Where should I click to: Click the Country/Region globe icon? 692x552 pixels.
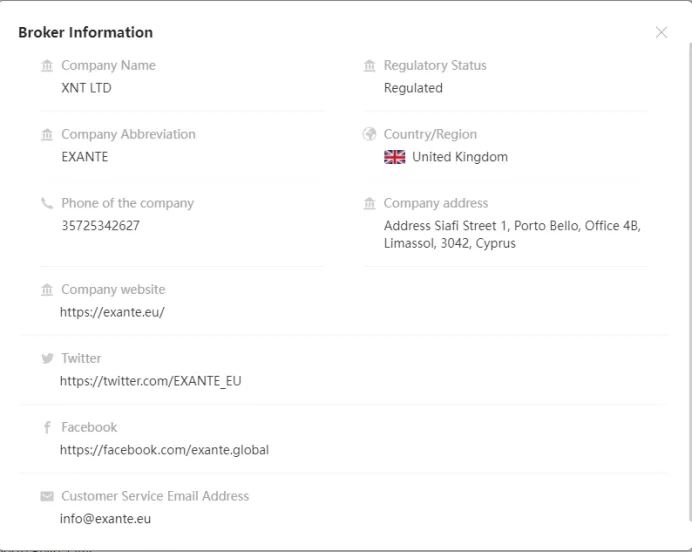coord(369,134)
